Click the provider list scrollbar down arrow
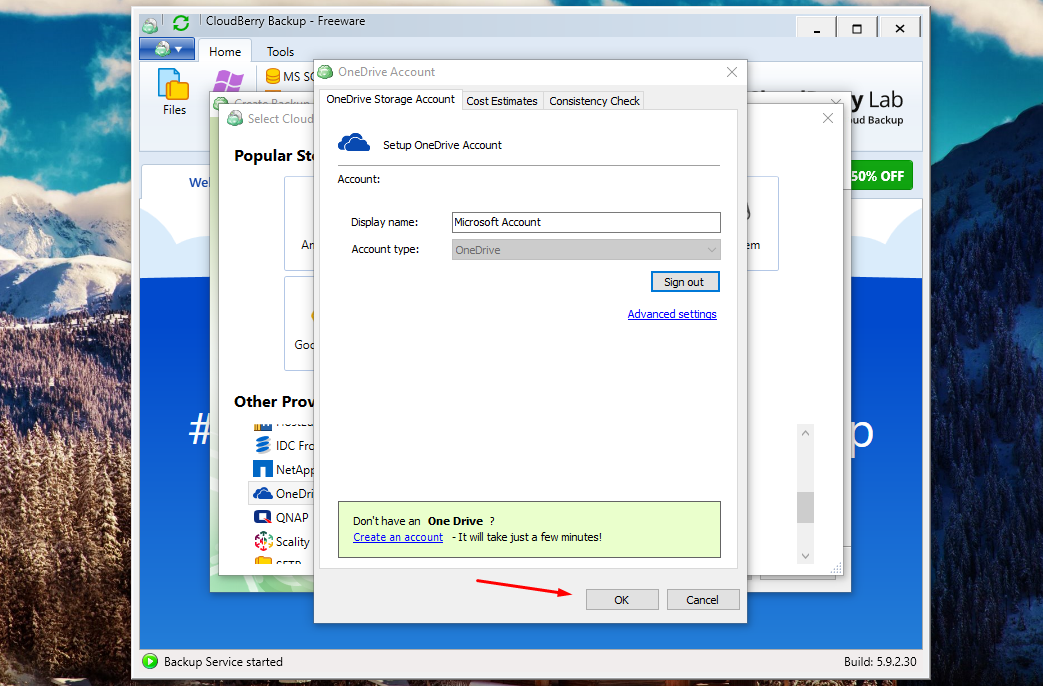 tap(805, 556)
